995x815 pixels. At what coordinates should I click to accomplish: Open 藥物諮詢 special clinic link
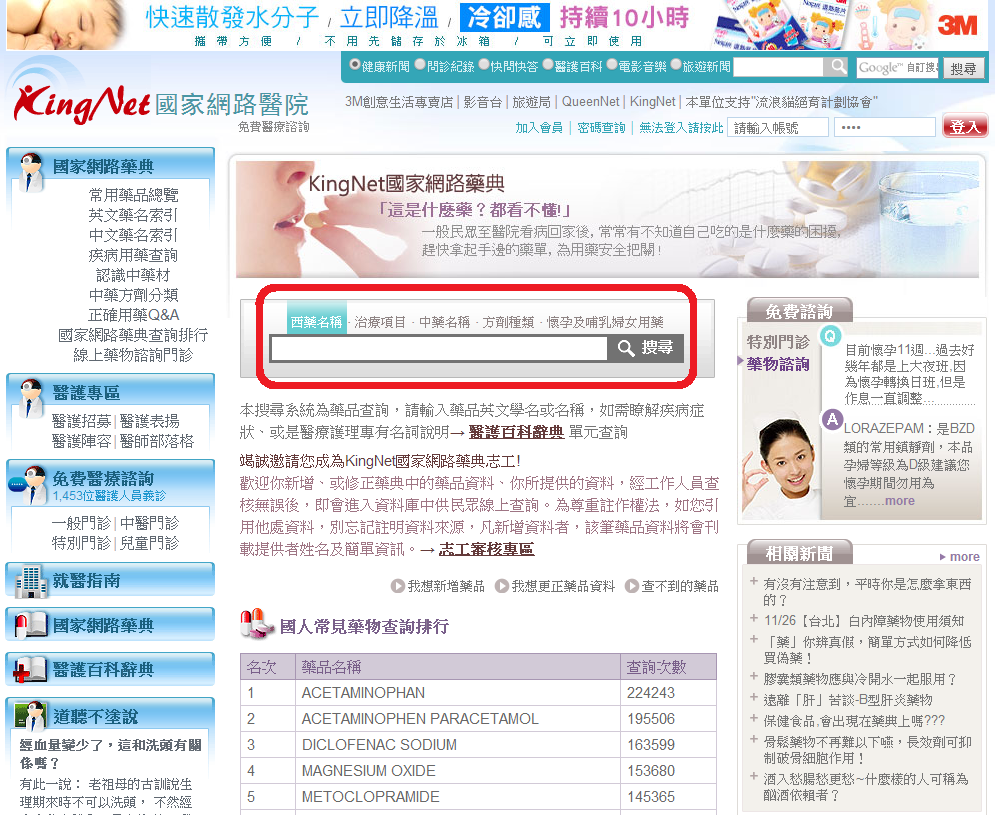point(778,364)
